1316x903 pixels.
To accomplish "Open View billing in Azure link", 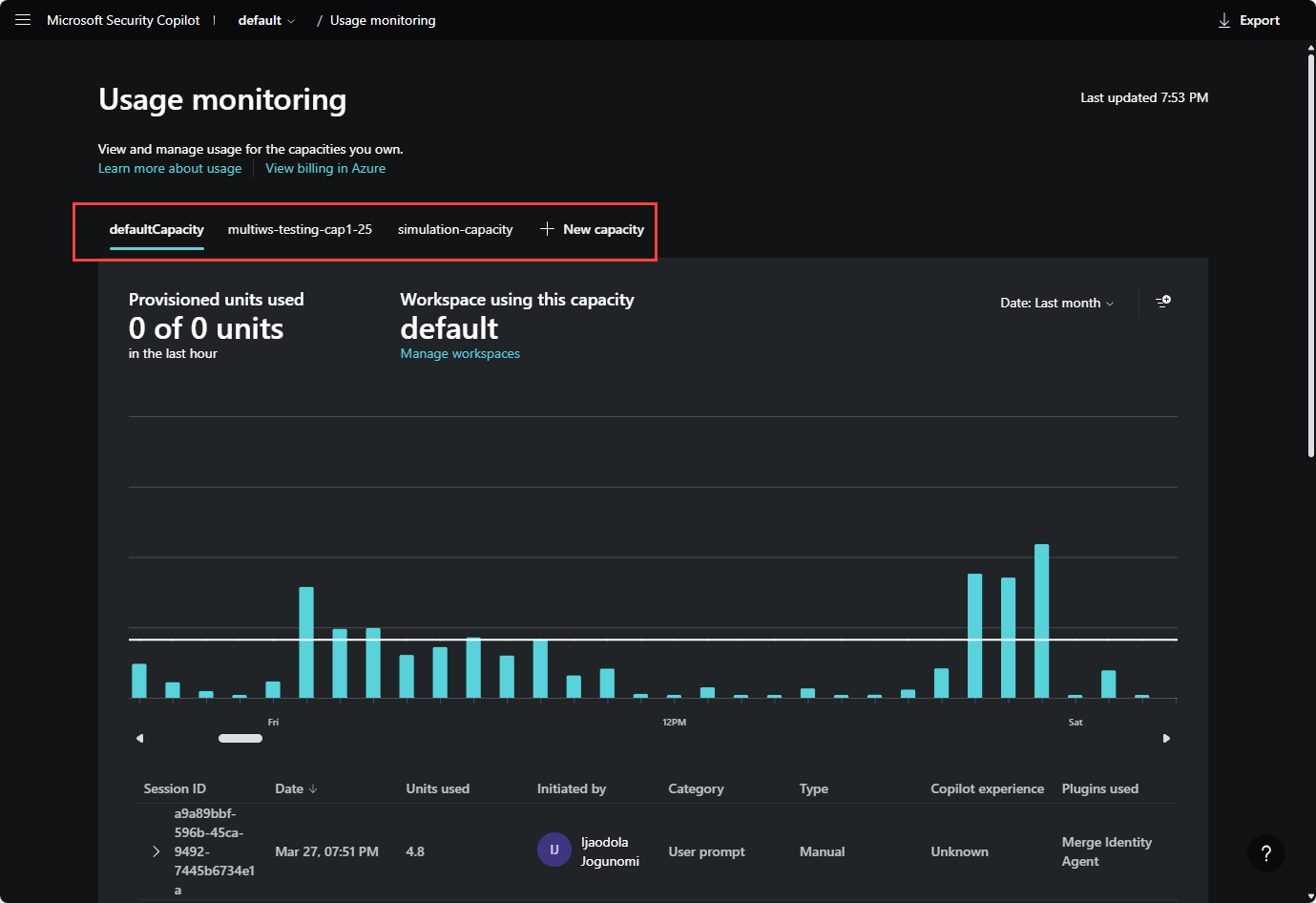I will pos(325,168).
